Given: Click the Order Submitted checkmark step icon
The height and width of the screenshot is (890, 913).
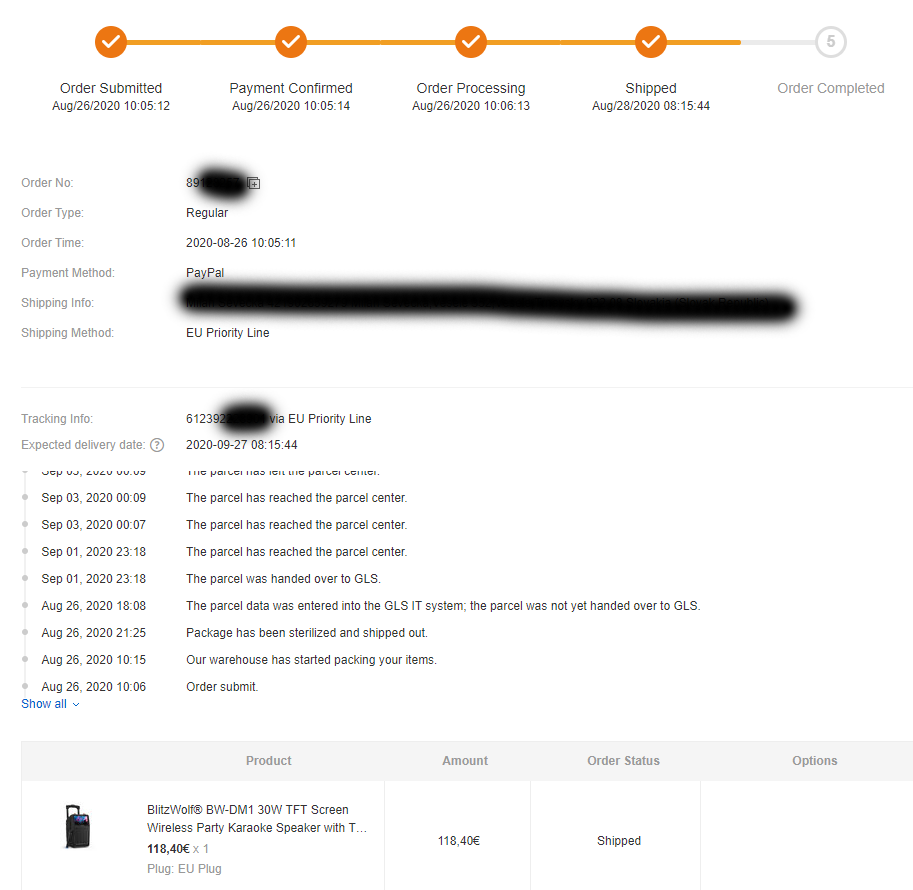Looking at the screenshot, I should 111,42.
